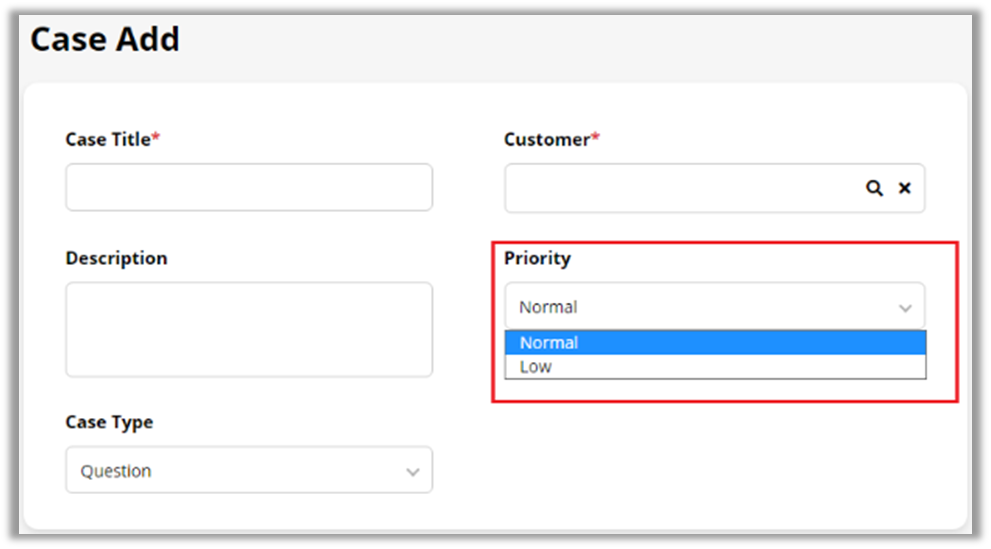Viewport: 991px width, 549px height.
Task: Click the Description label text
Action: [x=116, y=258]
